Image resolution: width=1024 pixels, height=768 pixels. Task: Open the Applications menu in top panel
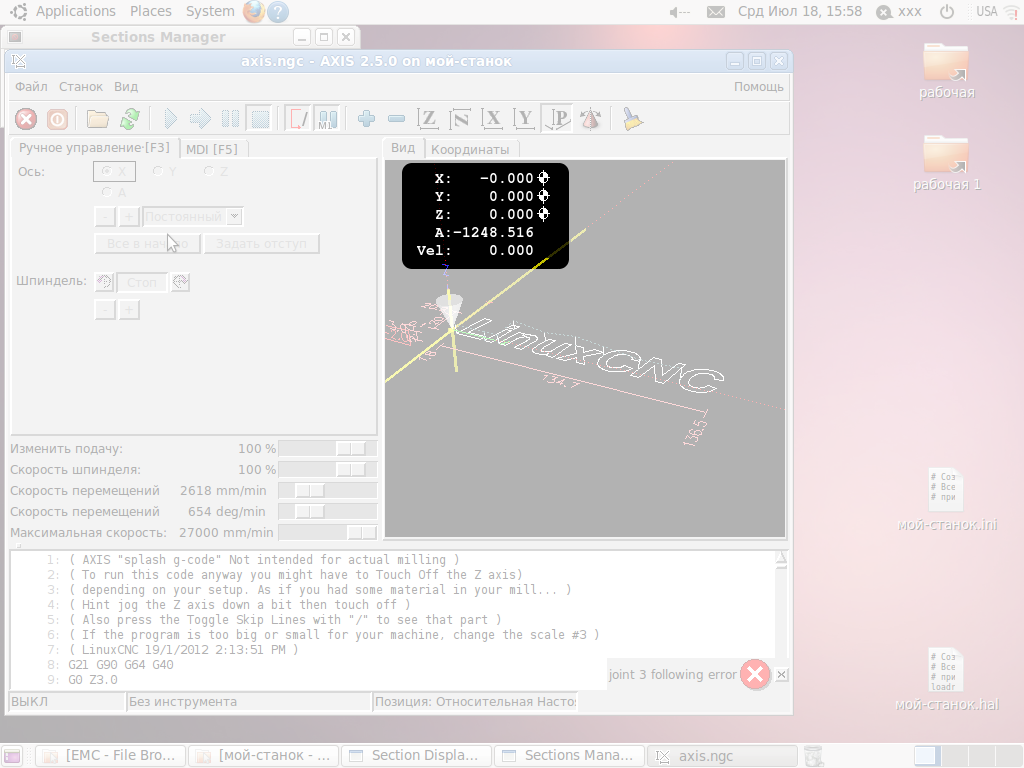(75, 11)
